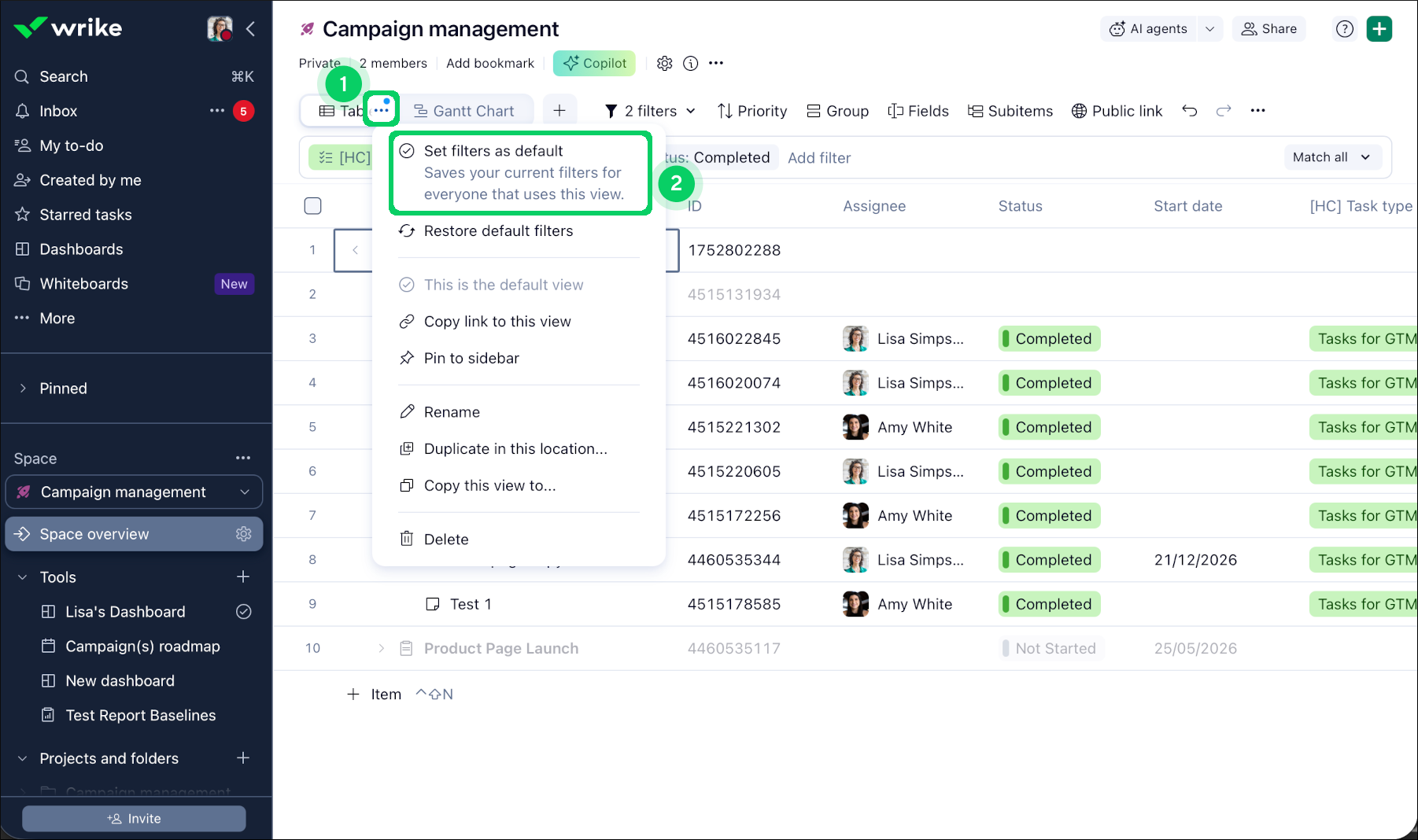The height and width of the screenshot is (840, 1418).
Task: Collapse the Tools section
Action: 23,577
